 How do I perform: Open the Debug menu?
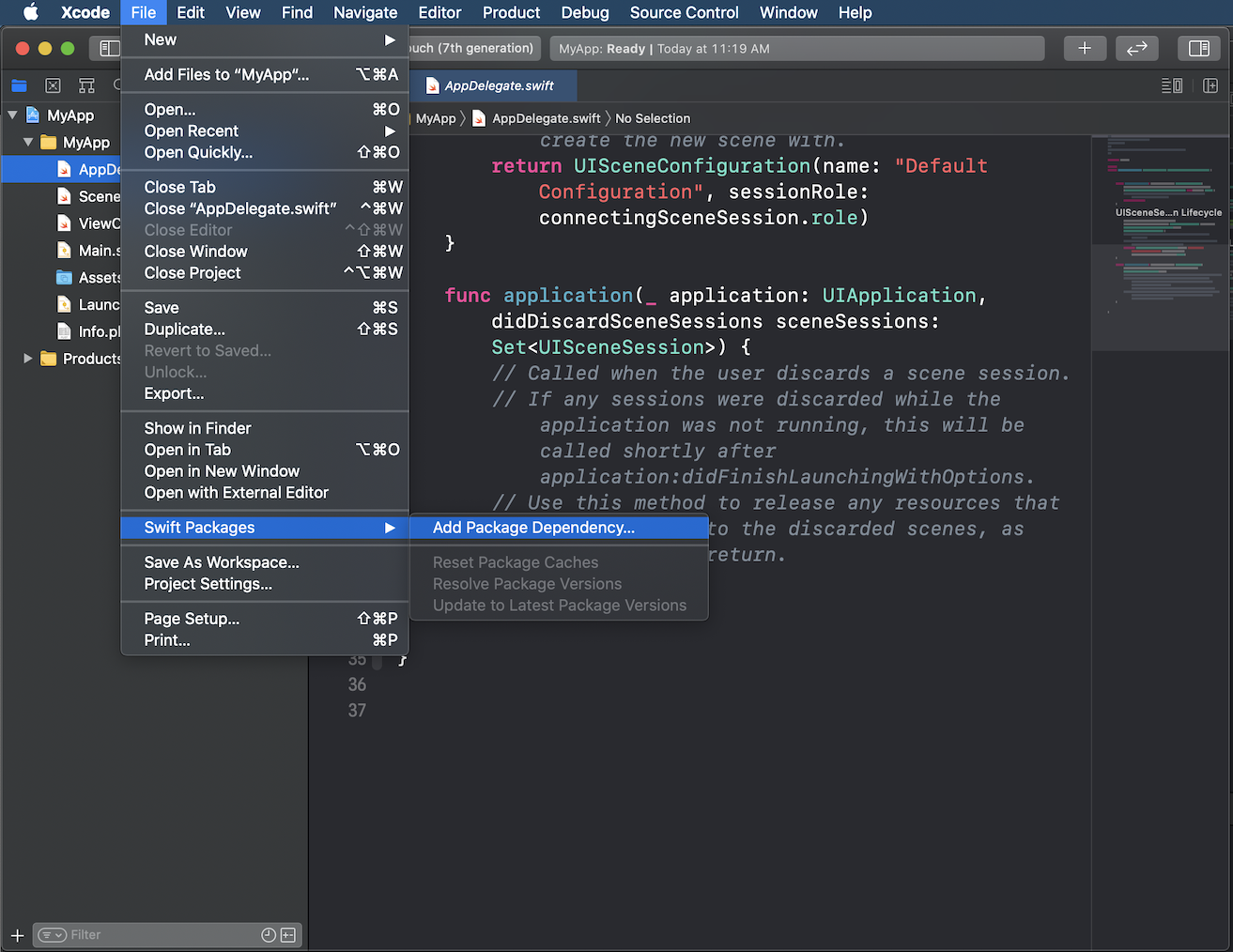(x=585, y=12)
